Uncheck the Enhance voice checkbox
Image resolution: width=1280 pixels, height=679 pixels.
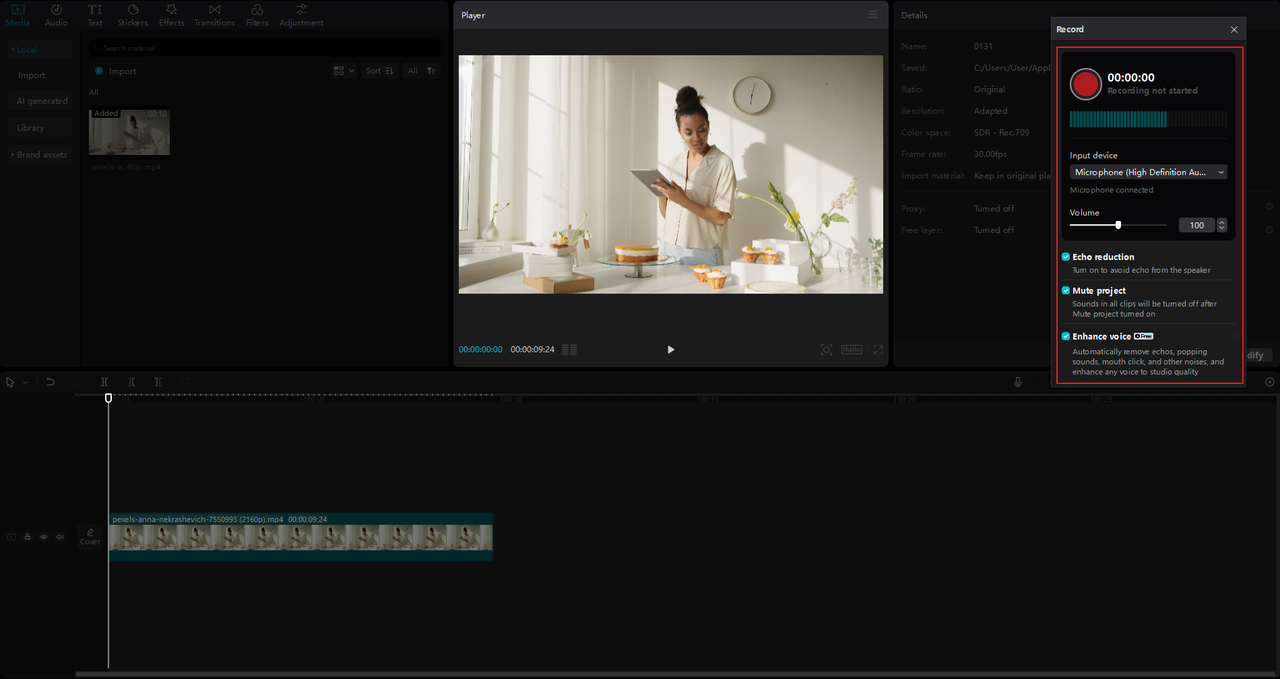pos(1066,336)
